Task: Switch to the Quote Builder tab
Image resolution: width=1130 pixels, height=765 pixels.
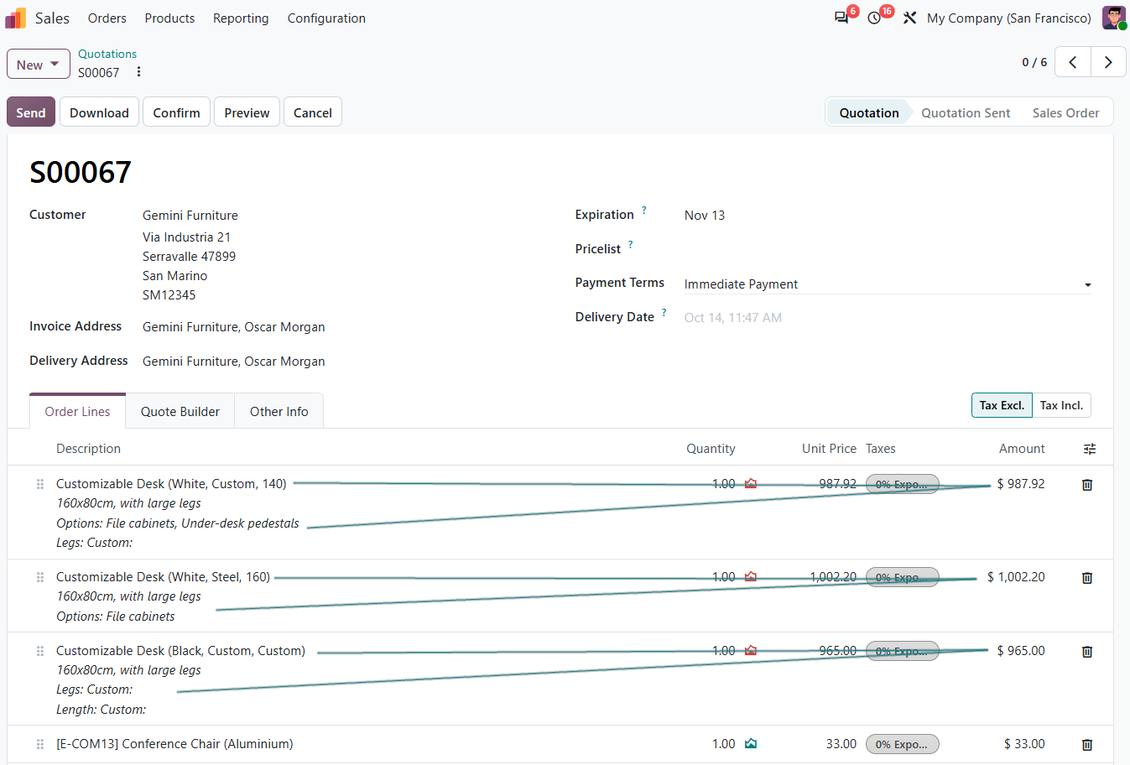Action: (x=180, y=411)
